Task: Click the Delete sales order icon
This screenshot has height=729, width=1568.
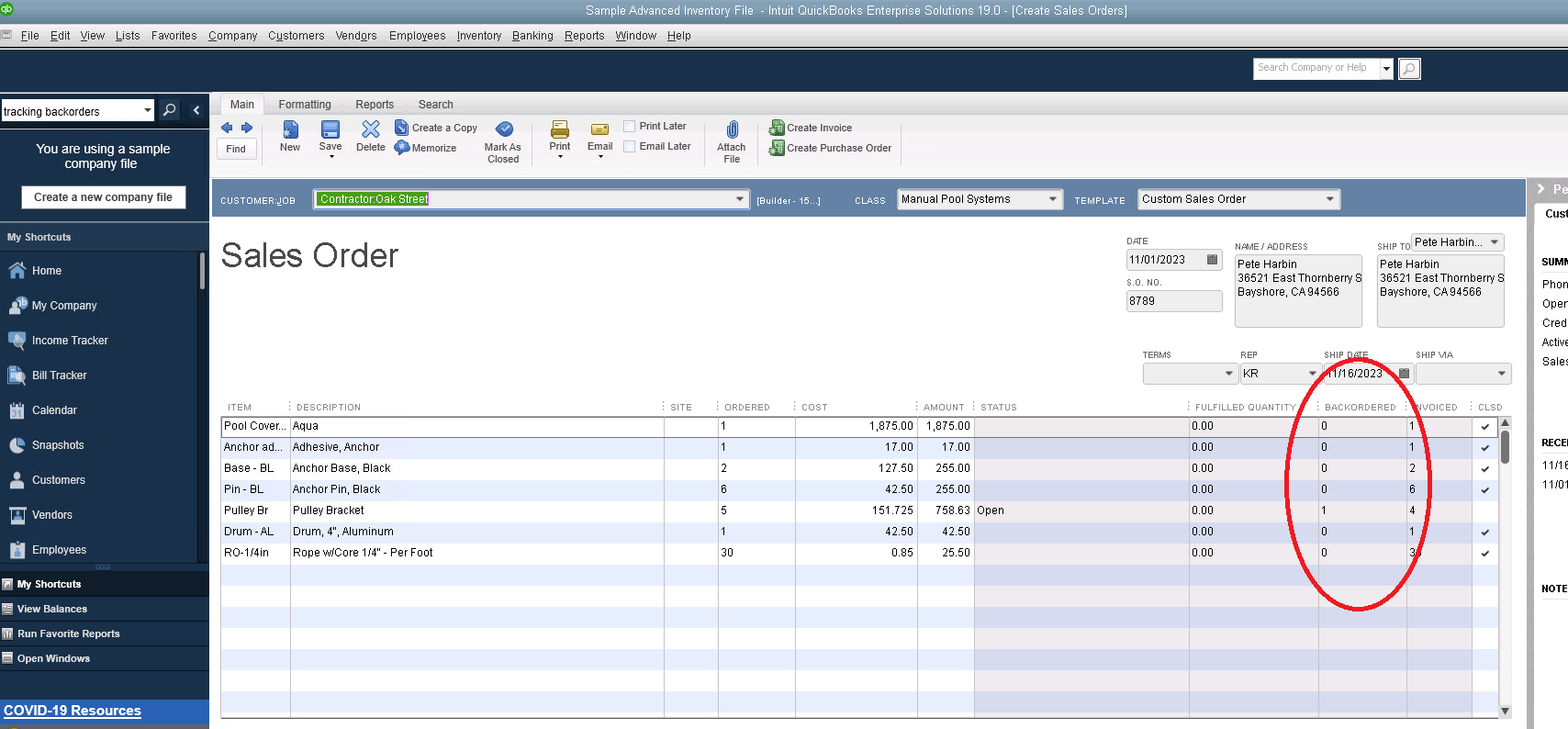Action: [371, 130]
